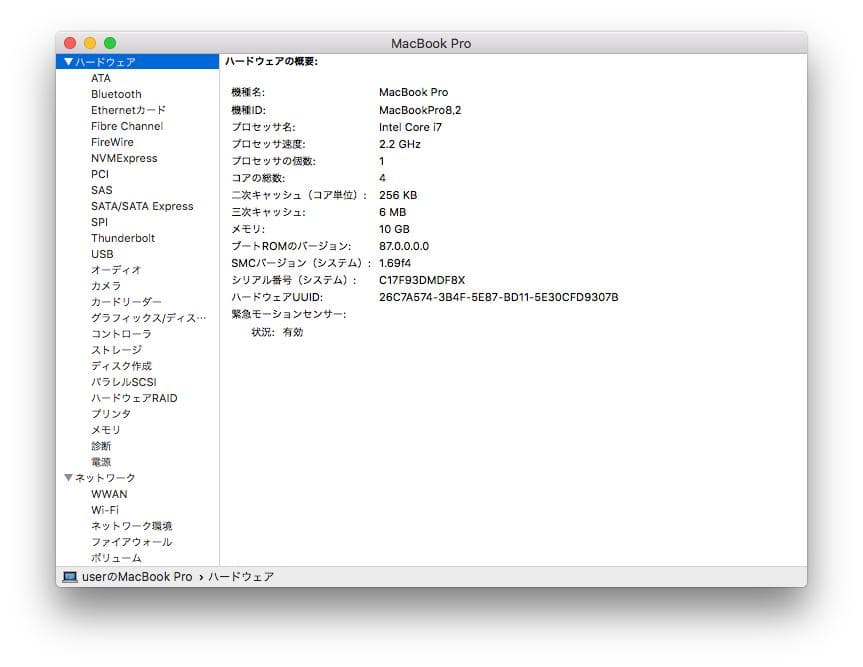Screen dimensions: 863x667
Task: Select SAS in the sidebar
Action: tap(102, 190)
